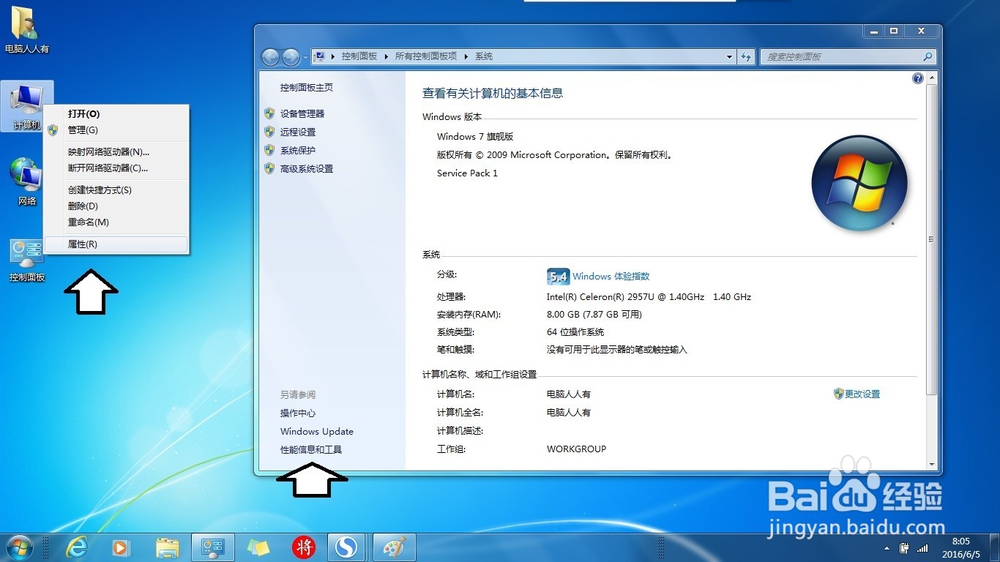Select the WORKGROUP value text
This screenshot has width=1000, height=562.
pos(577,449)
